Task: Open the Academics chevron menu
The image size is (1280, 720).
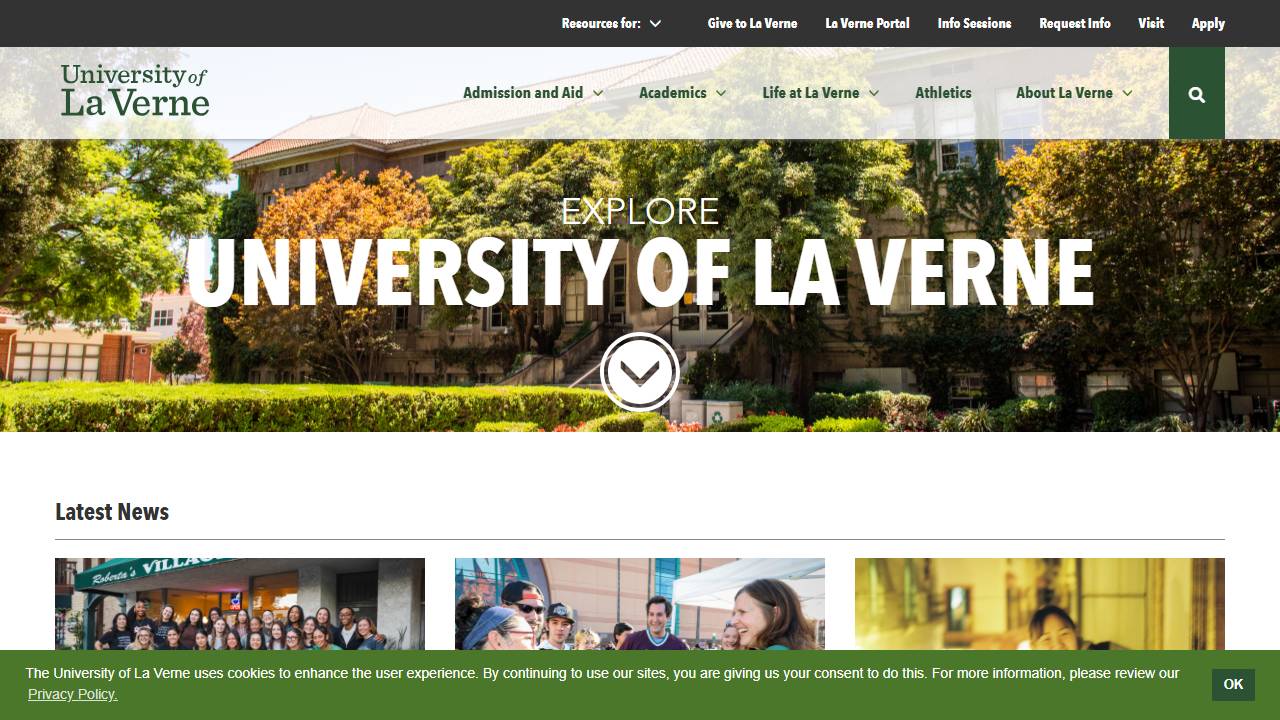Action: click(x=683, y=93)
